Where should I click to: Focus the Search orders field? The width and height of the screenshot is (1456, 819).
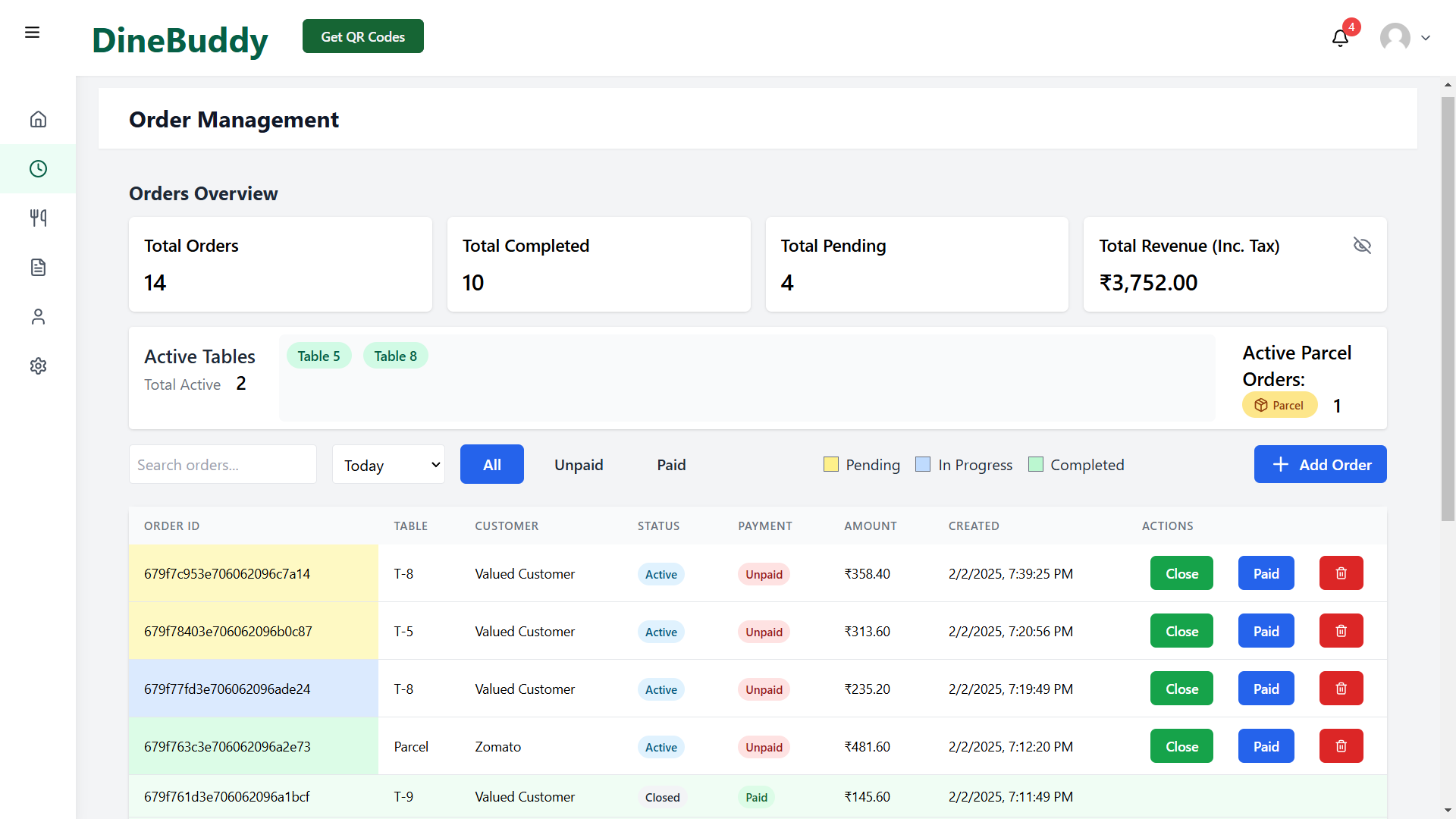222,464
